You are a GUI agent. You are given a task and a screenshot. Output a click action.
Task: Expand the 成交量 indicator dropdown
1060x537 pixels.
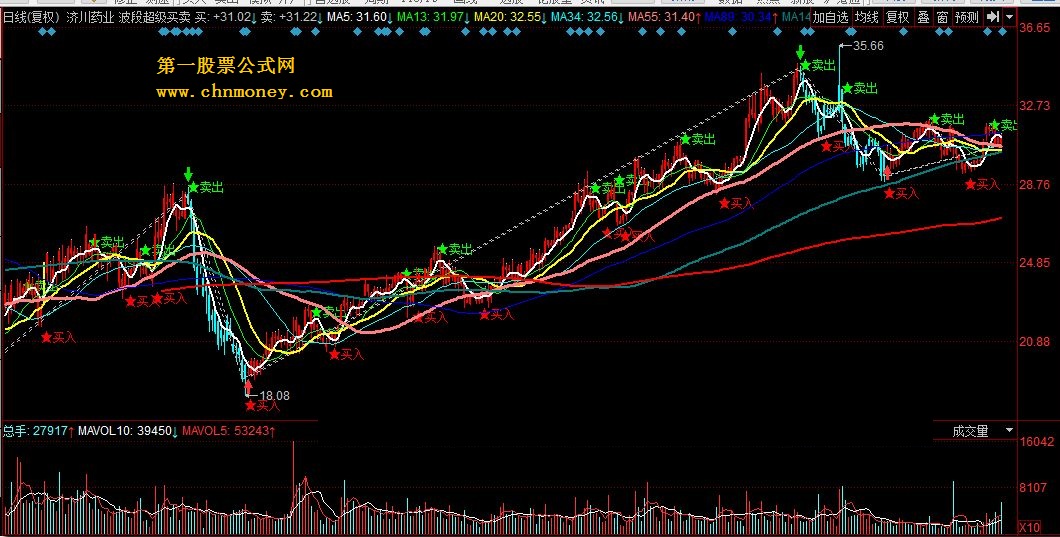[1009, 431]
